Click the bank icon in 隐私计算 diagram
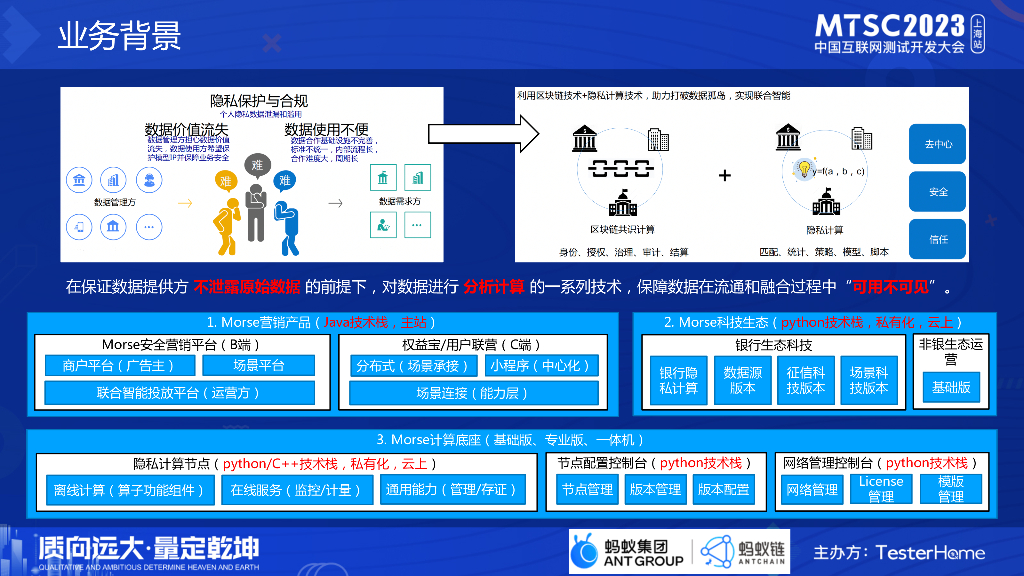 pyautogui.click(x=788, y=137)
